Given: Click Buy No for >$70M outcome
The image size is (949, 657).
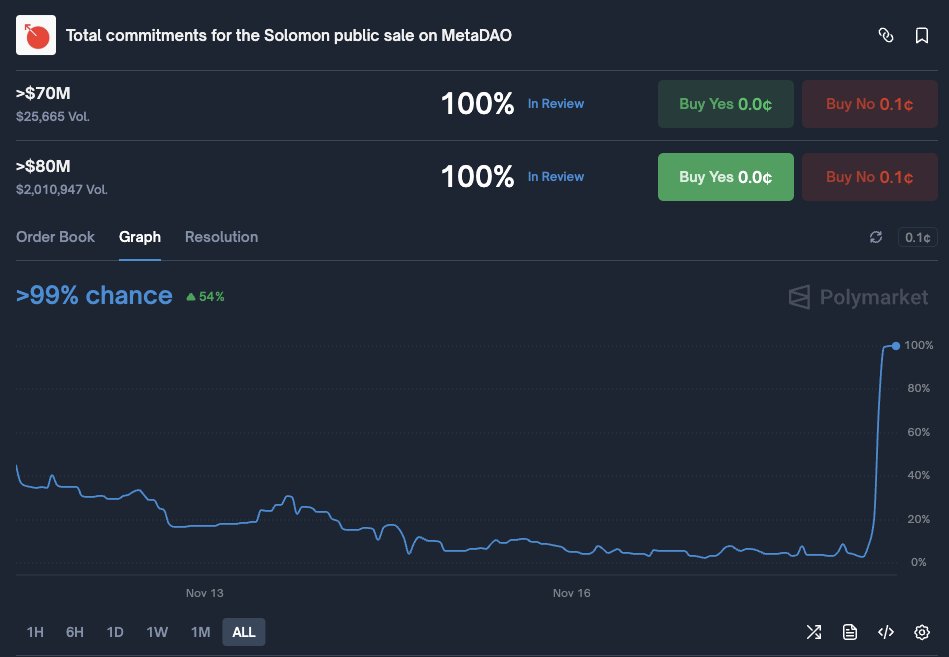Looking at the screenshot, I should tap(870, 104).
